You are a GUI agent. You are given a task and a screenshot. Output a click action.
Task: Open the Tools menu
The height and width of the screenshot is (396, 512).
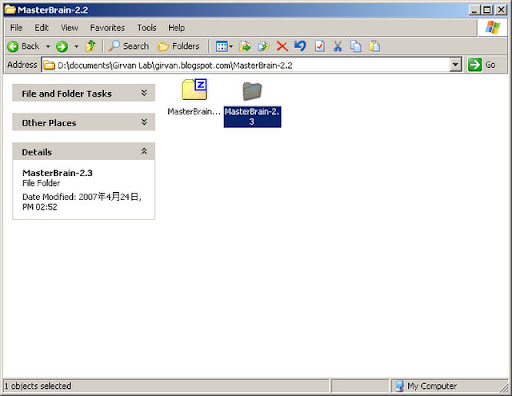(x=147, y=28)
